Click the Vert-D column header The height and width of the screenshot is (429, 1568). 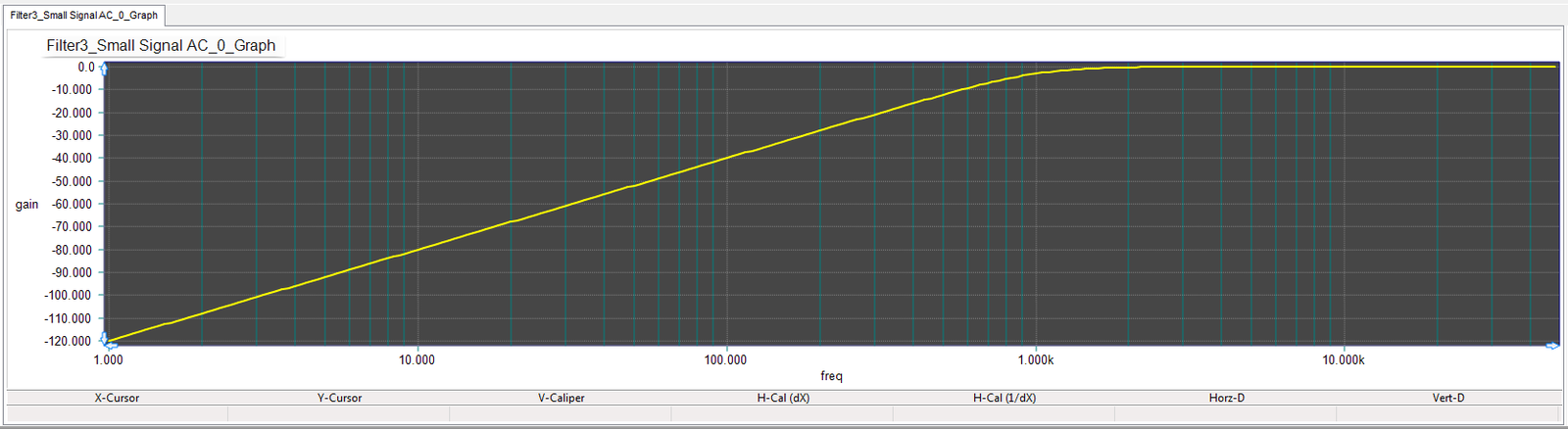tap(1448, 398)
